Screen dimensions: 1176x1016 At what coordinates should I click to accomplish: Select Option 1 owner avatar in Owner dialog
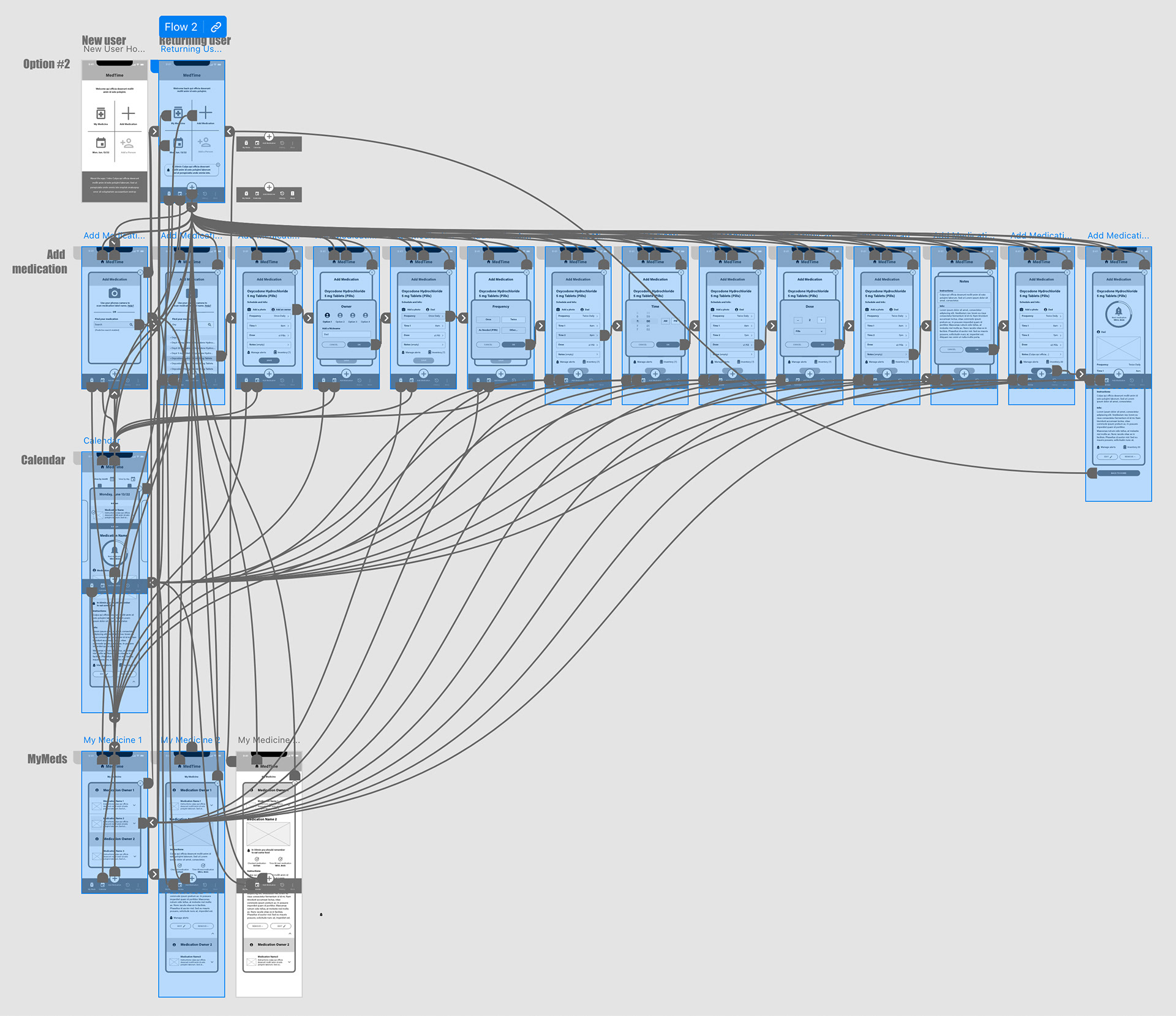point(327,316)
